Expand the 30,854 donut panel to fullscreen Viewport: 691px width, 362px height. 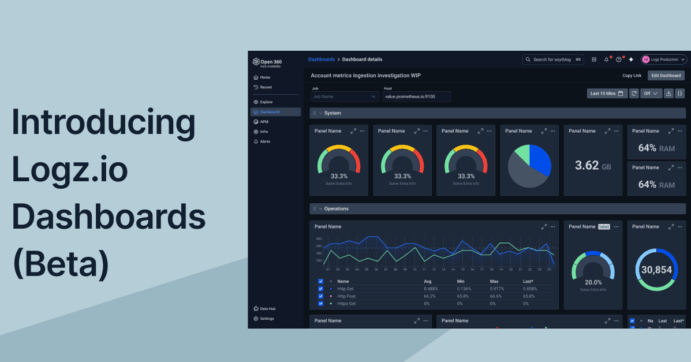pyautogui.click(x=671, y=227)
